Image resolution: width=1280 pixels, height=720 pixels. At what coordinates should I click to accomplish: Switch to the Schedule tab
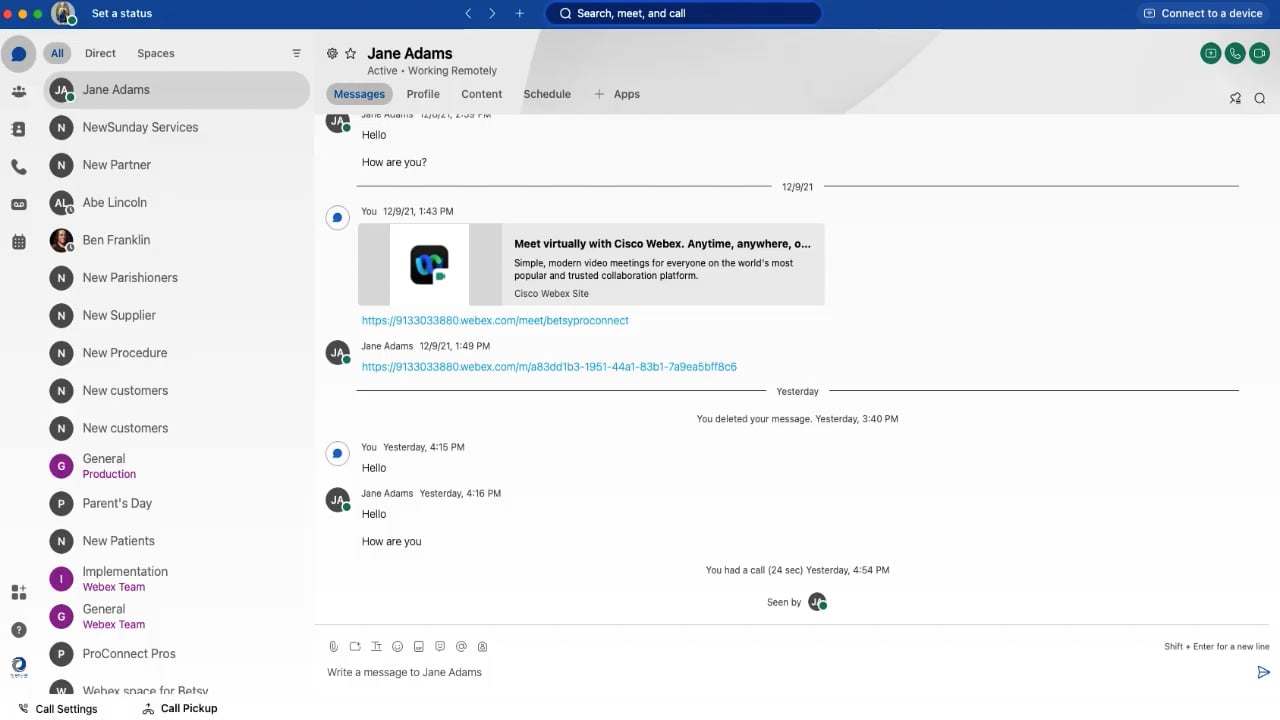click(547, 94)
